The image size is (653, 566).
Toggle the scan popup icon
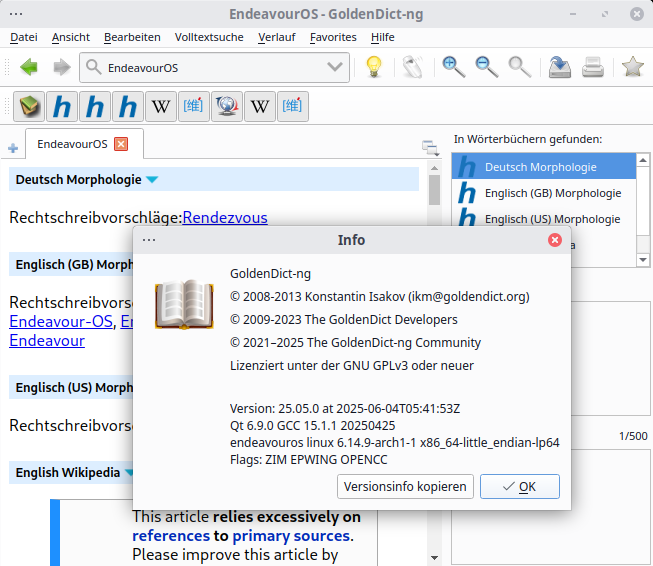pos(413,67)
